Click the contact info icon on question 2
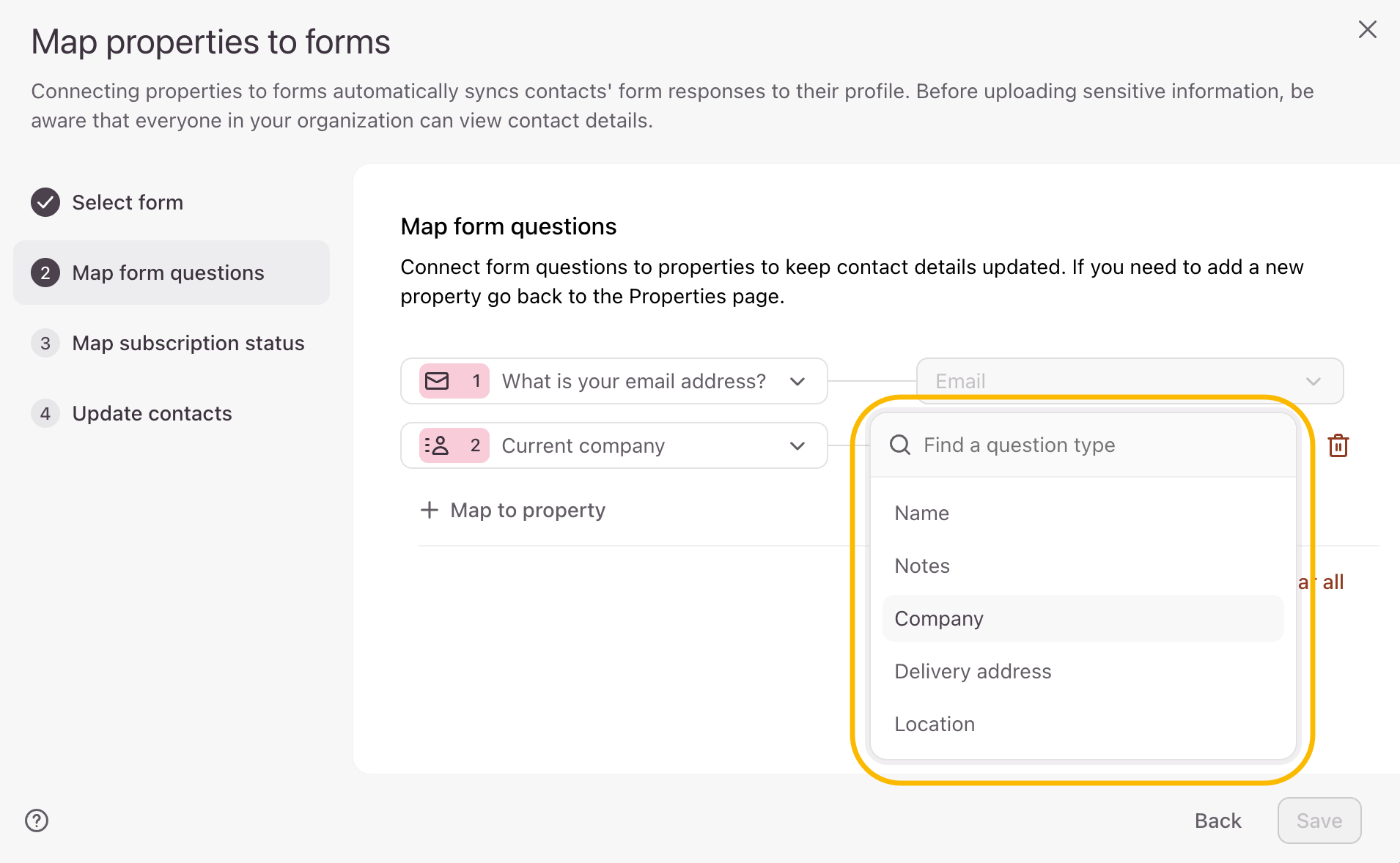This screenshot has width=1400, height=863. click(438, 445)
